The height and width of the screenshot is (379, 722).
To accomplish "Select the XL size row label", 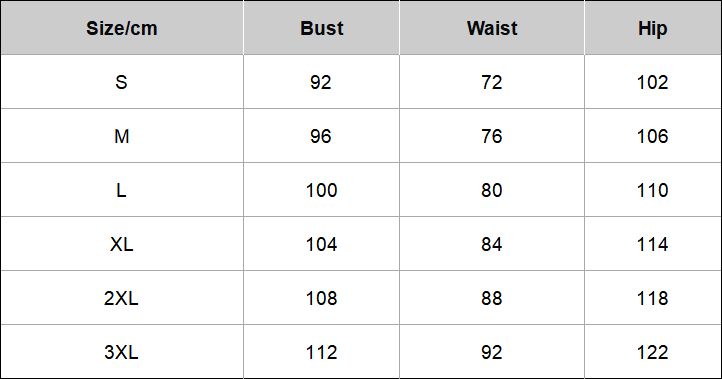I will (122, 244).
